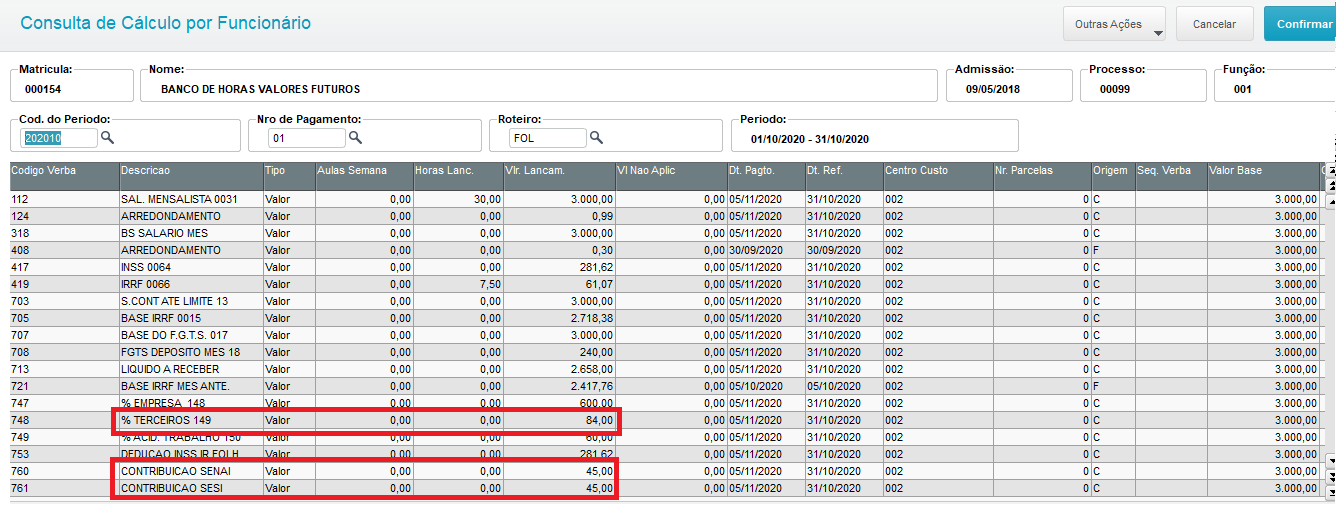
Task: Sort by the Codigo Verba column header
Action: click(64, 176)
